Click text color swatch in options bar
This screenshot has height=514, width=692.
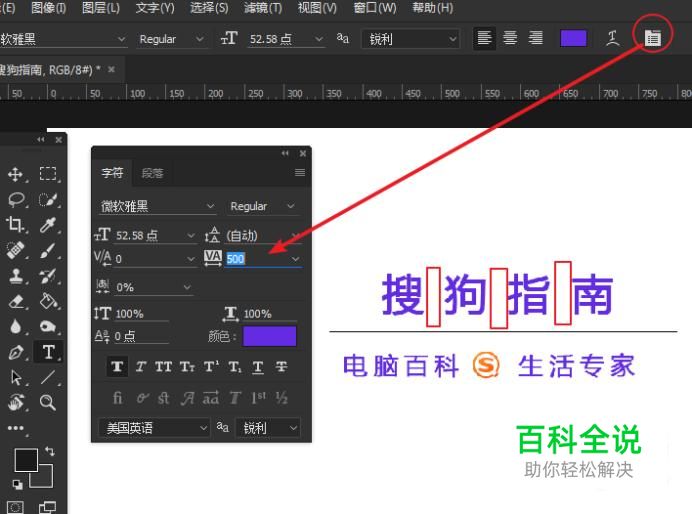(x=573, y=38)
